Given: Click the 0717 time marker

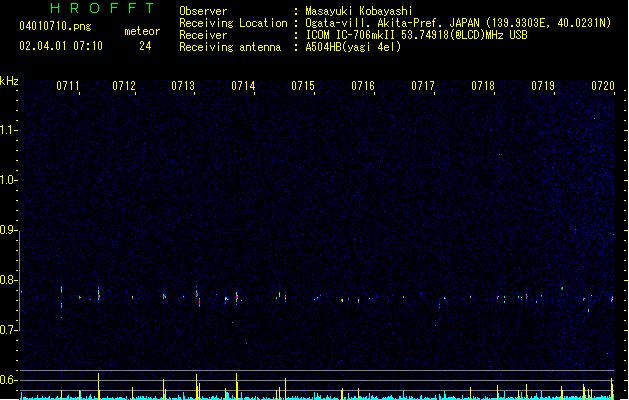Looking at the screenshot, I should [423, 86].
